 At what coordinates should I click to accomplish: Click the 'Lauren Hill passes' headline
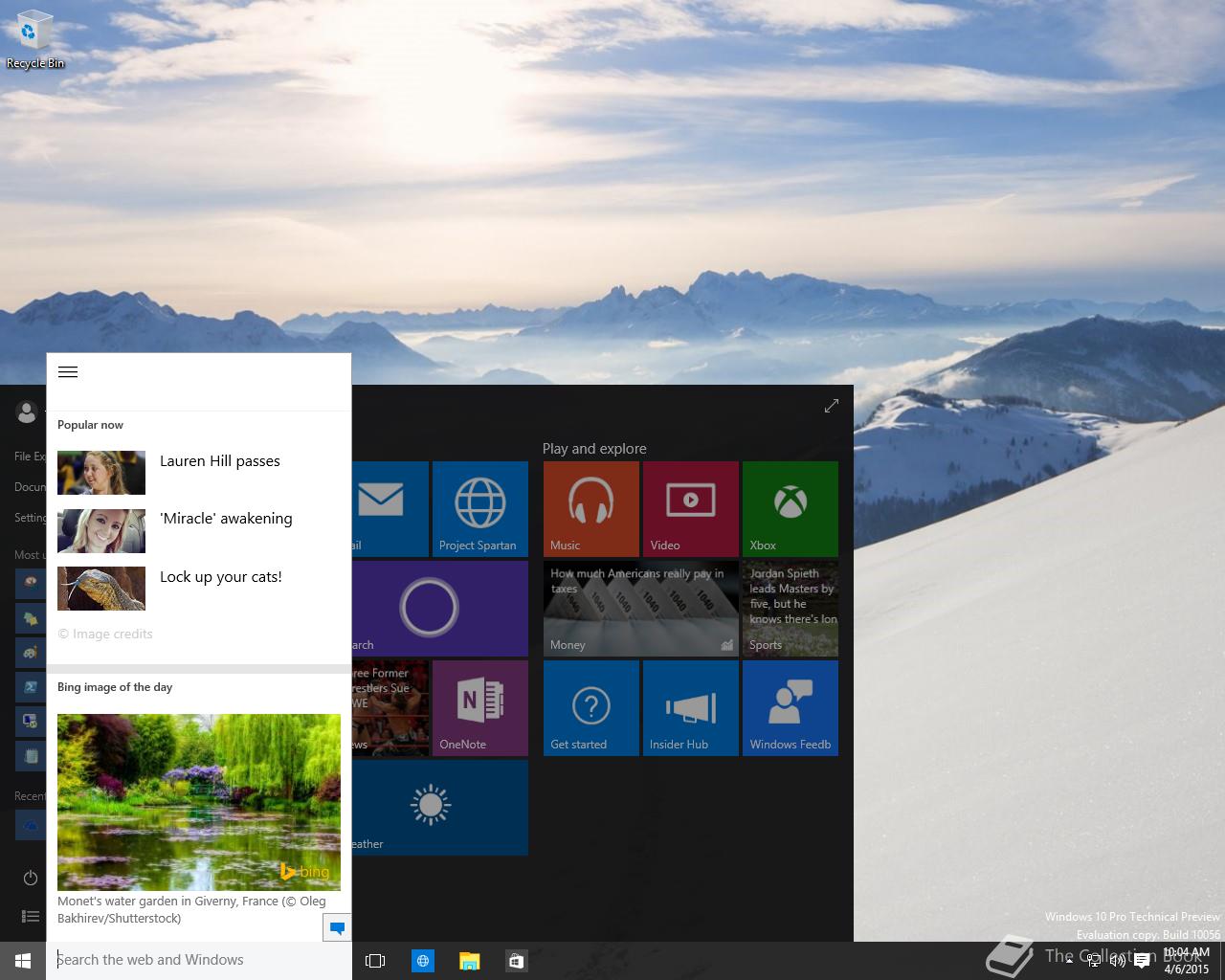coord(220,461)
